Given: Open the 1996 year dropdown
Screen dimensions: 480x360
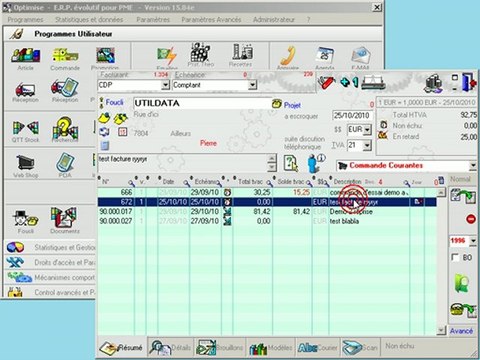Looking at the screenshot, I should [x=473, y=241].
